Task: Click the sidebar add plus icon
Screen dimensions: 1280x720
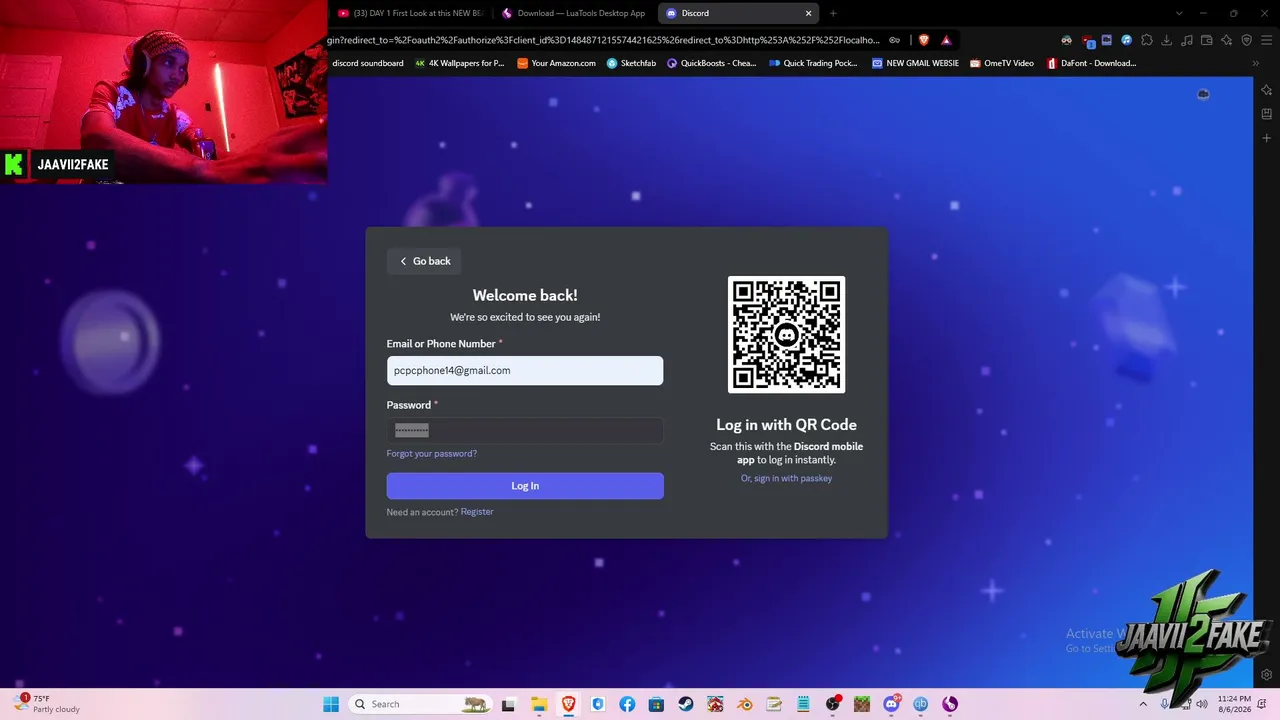Action: pyautogui.click(x=1267, y=138)
